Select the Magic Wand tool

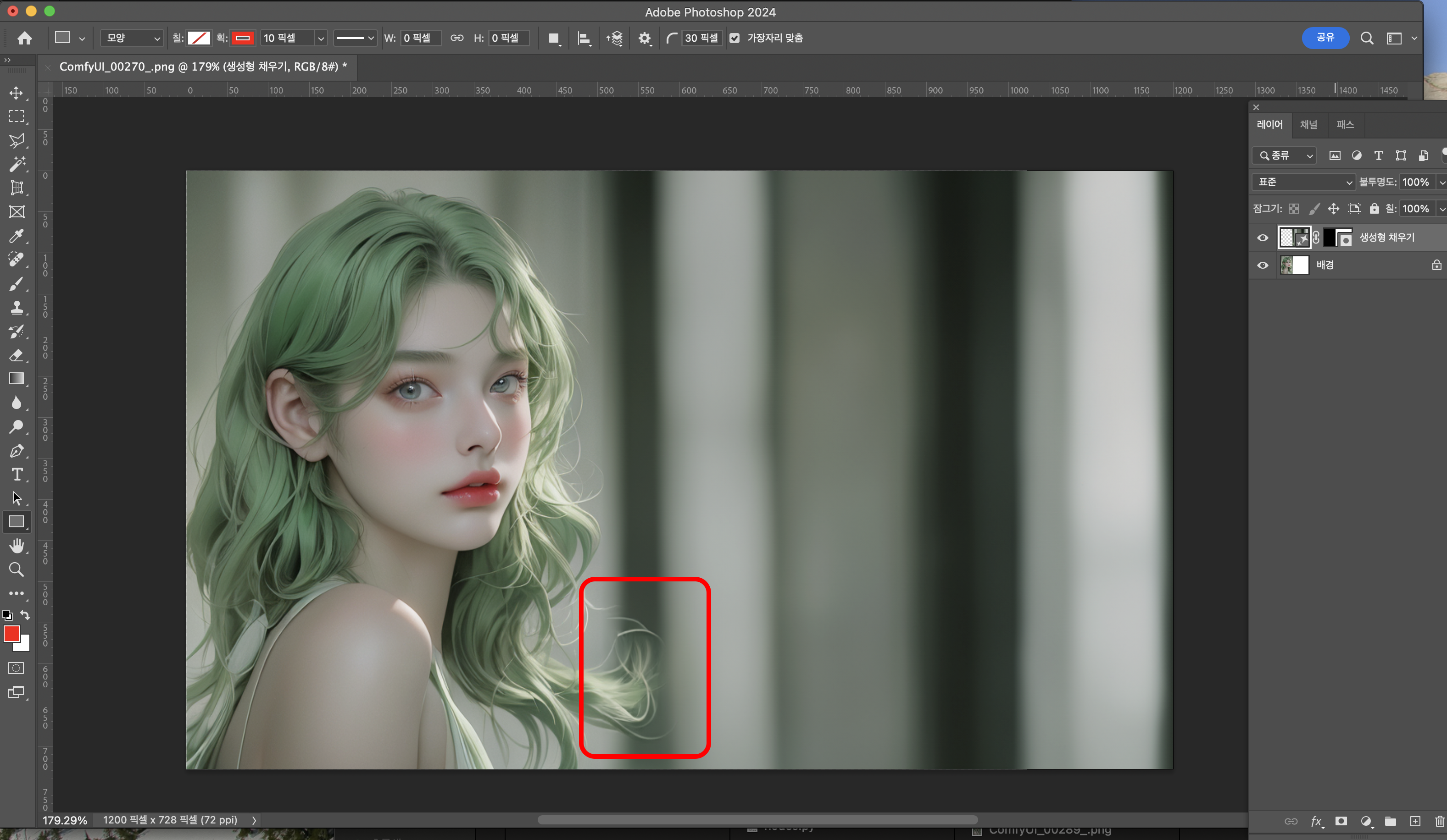click(16, 164)
